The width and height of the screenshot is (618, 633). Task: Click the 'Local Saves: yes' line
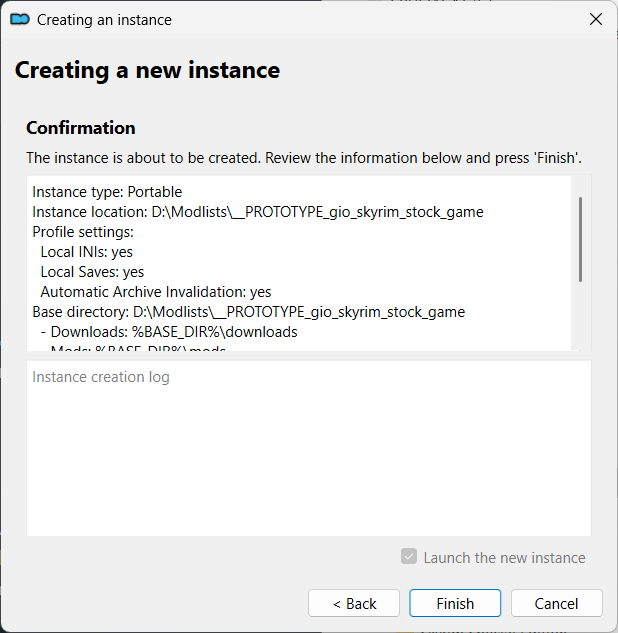point(92,272)
